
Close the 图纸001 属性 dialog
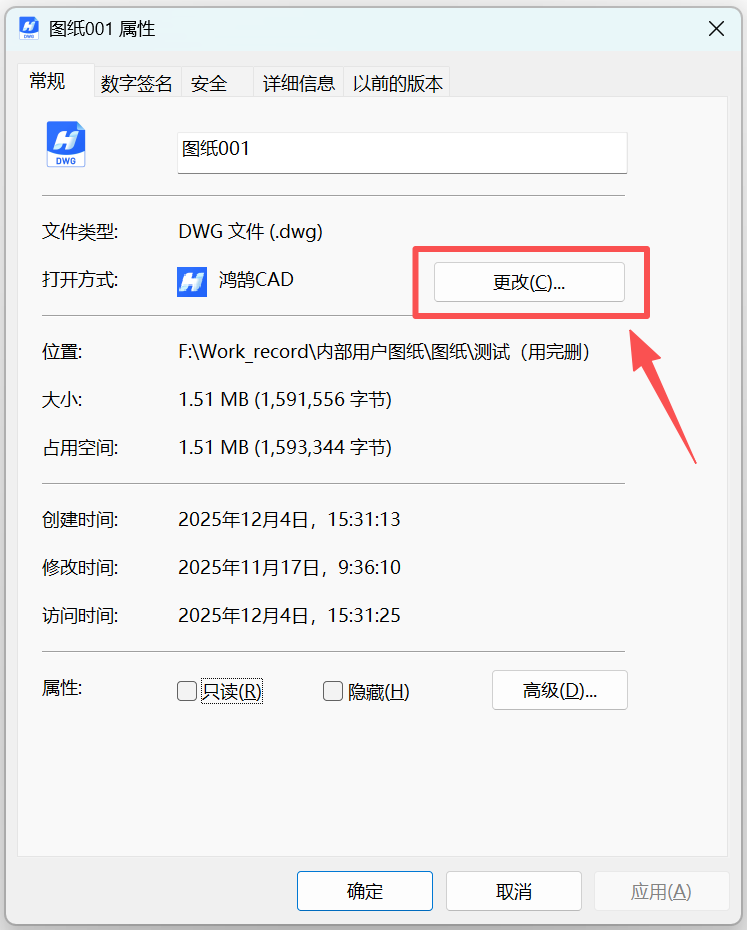tap(716, 29)
